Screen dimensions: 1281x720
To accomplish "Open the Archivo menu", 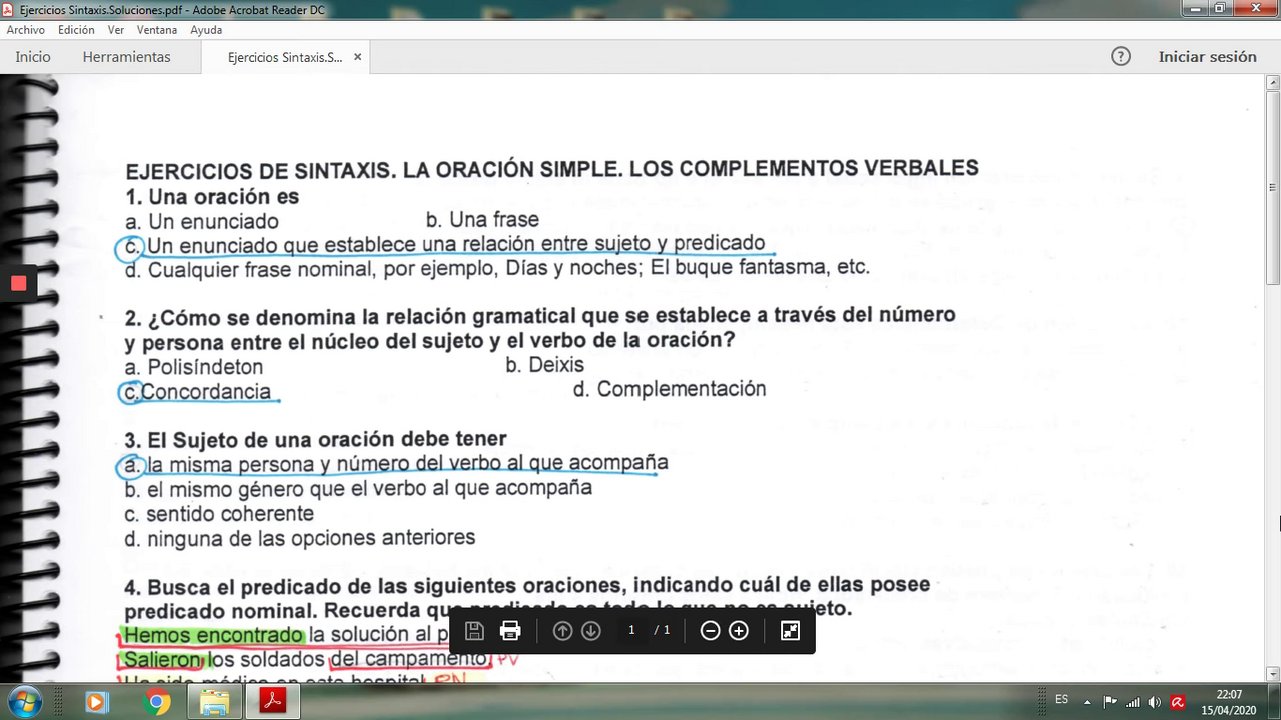I will (26, 30).
